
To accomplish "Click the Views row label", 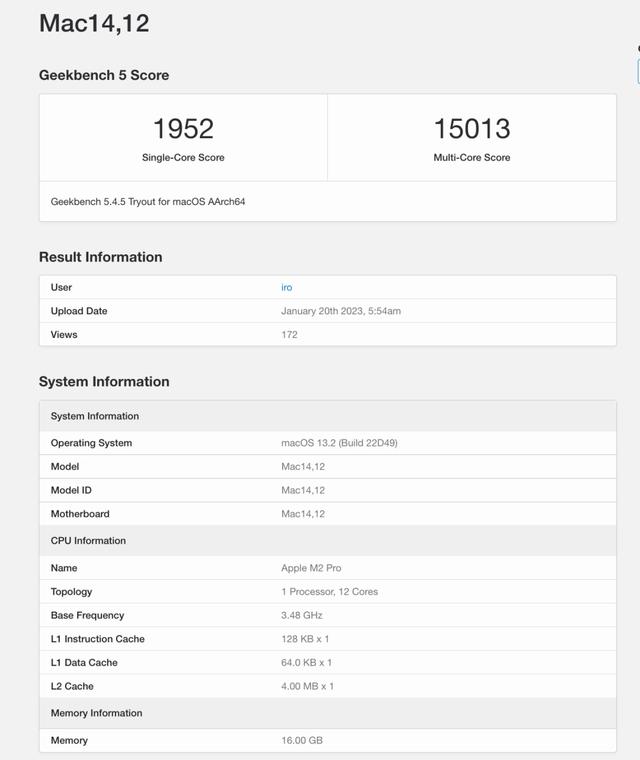I will point(64,334).
